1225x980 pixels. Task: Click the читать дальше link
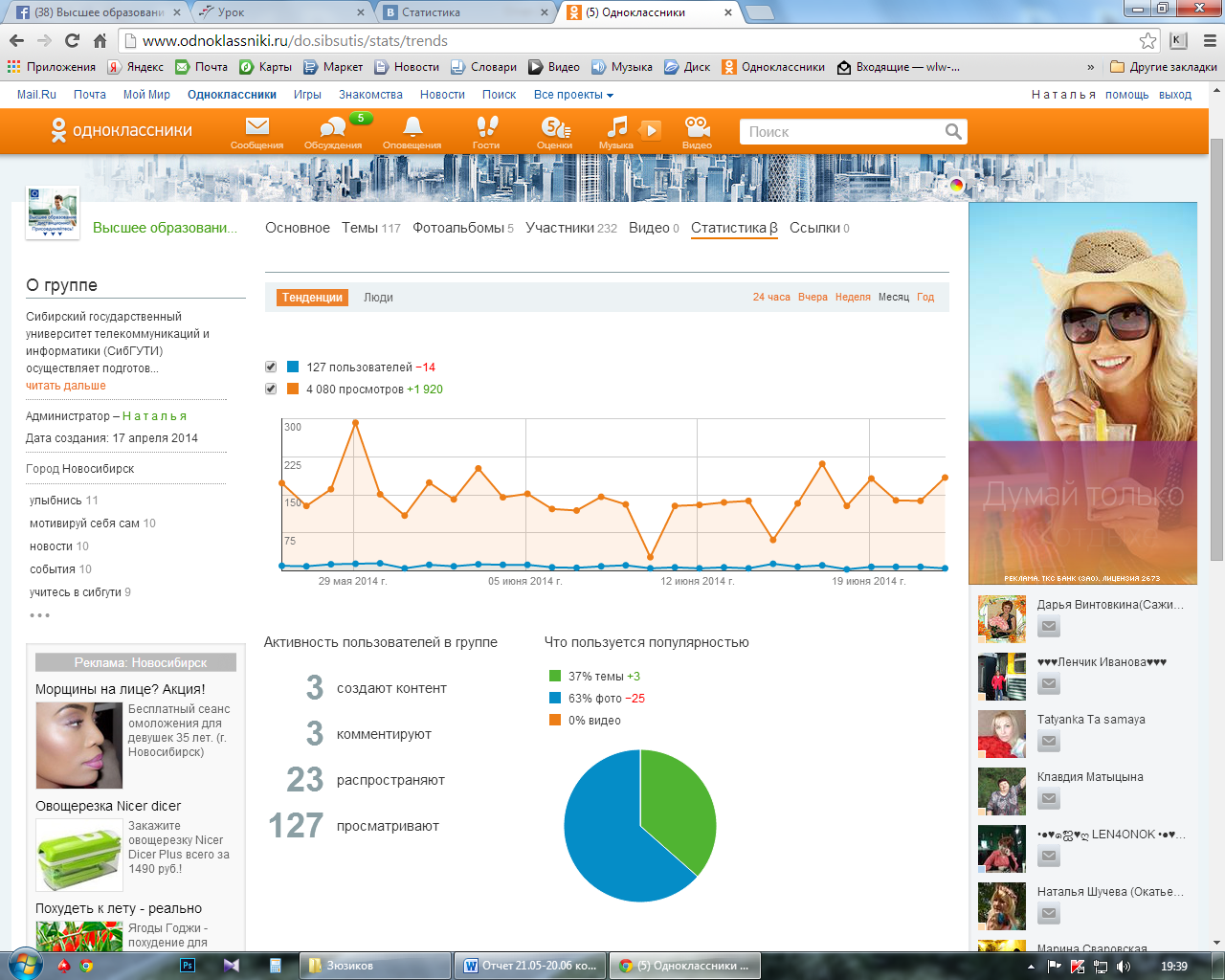(66, 386)
